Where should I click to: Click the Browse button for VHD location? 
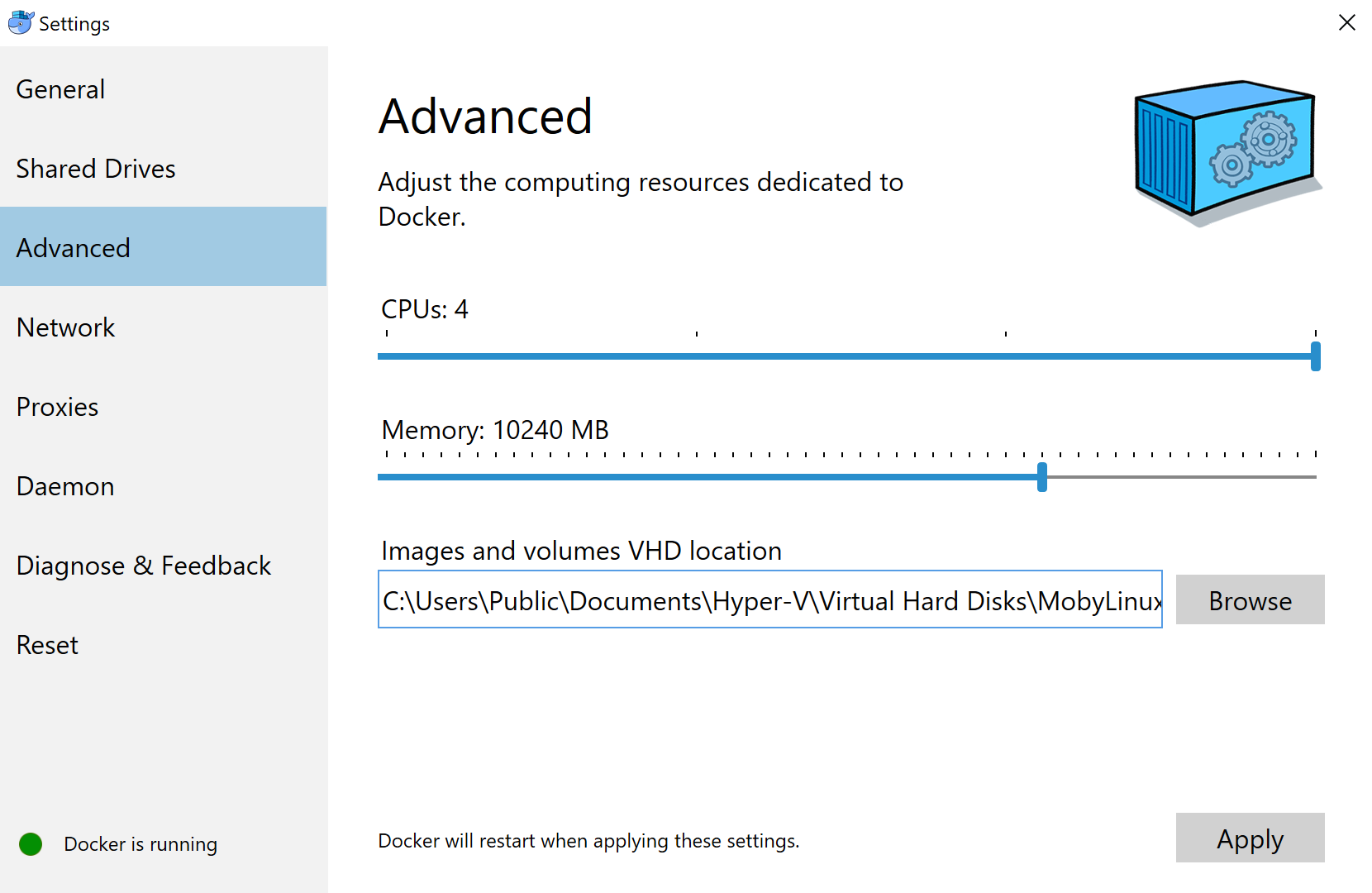coord(1250,599)
